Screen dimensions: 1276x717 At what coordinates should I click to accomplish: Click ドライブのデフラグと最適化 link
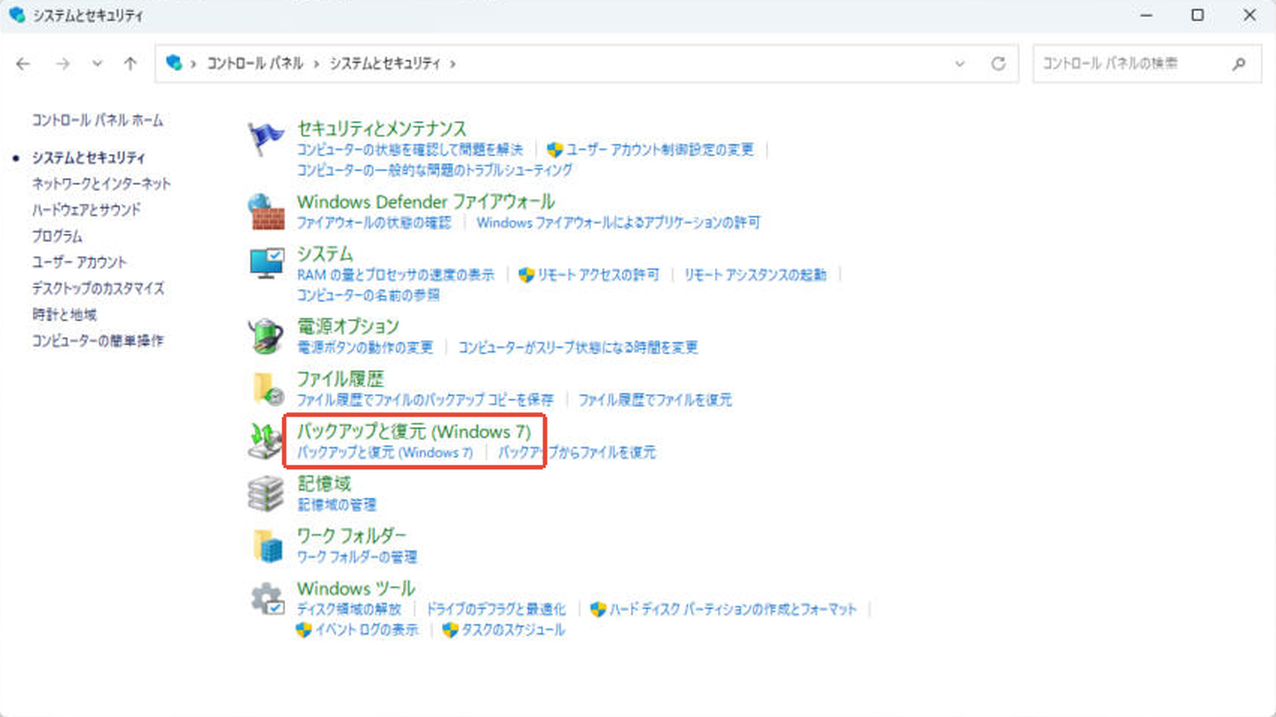point(496,608)
